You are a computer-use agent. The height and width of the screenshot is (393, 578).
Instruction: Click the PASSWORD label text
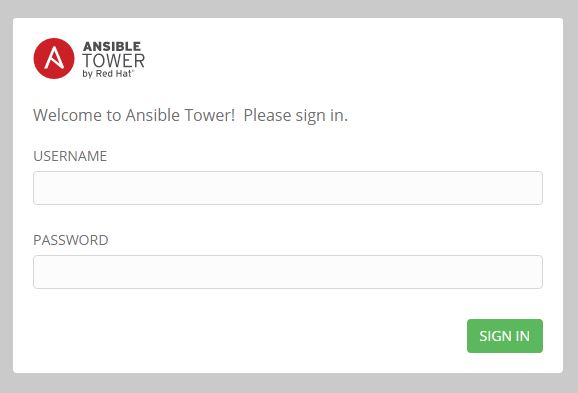click(71, 240)
